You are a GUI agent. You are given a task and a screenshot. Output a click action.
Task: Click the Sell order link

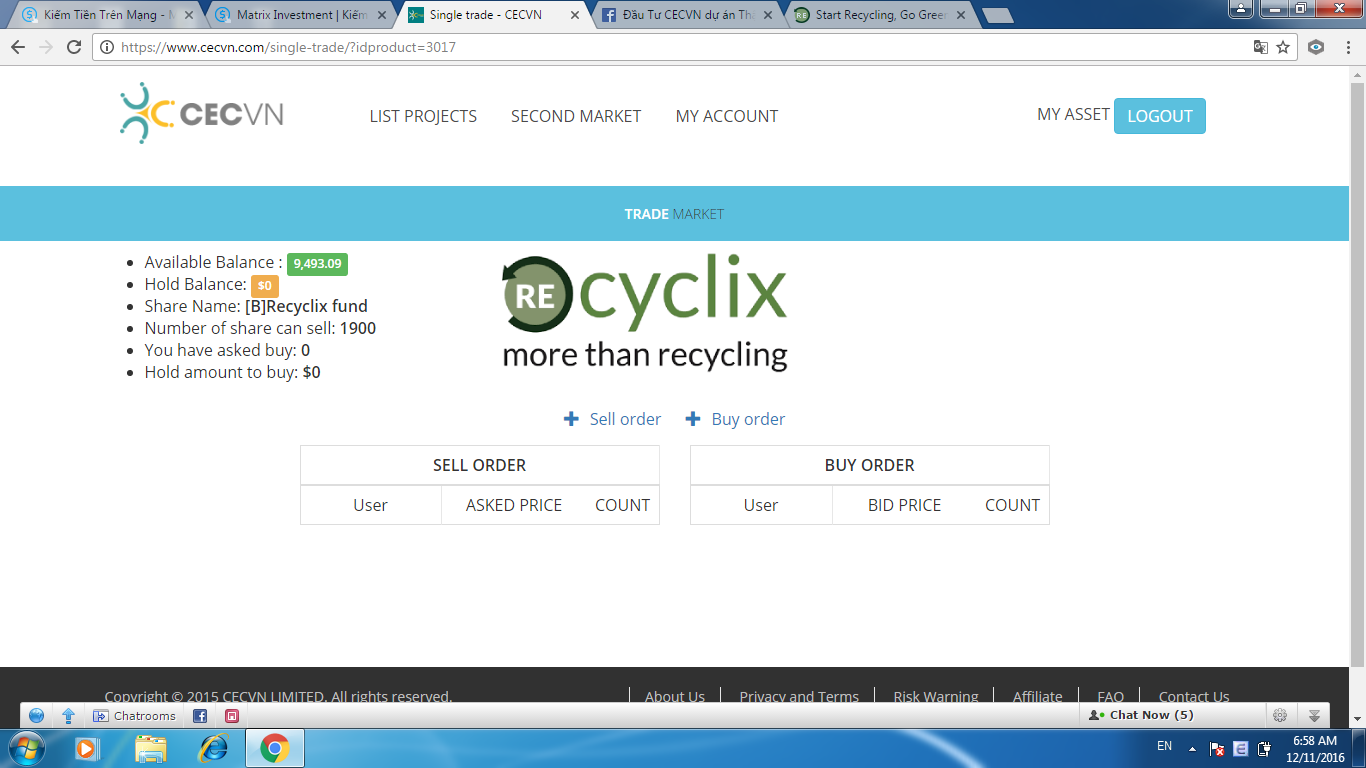click(625, 419)
